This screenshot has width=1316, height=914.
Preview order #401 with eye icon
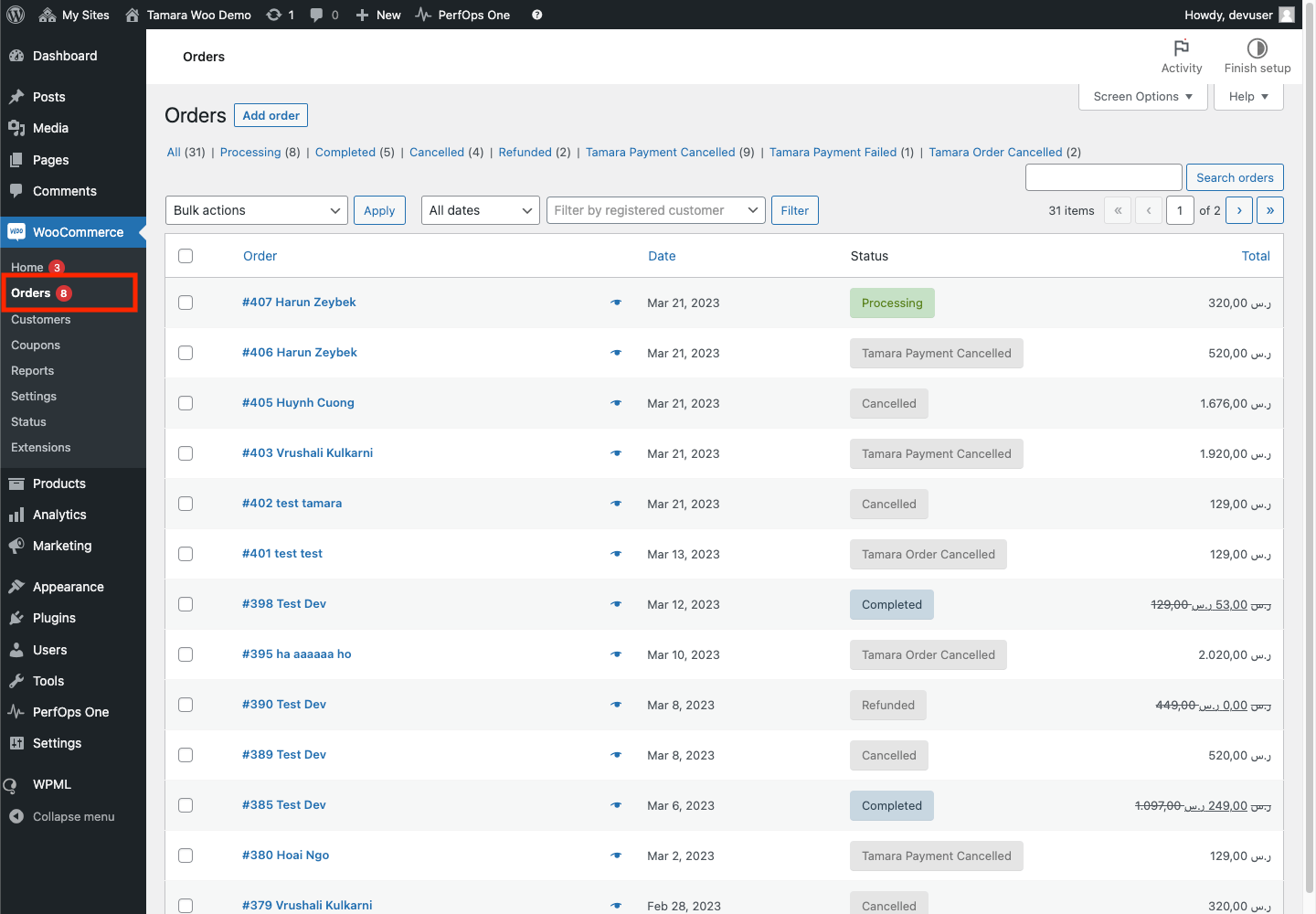[x=616, y=554]
